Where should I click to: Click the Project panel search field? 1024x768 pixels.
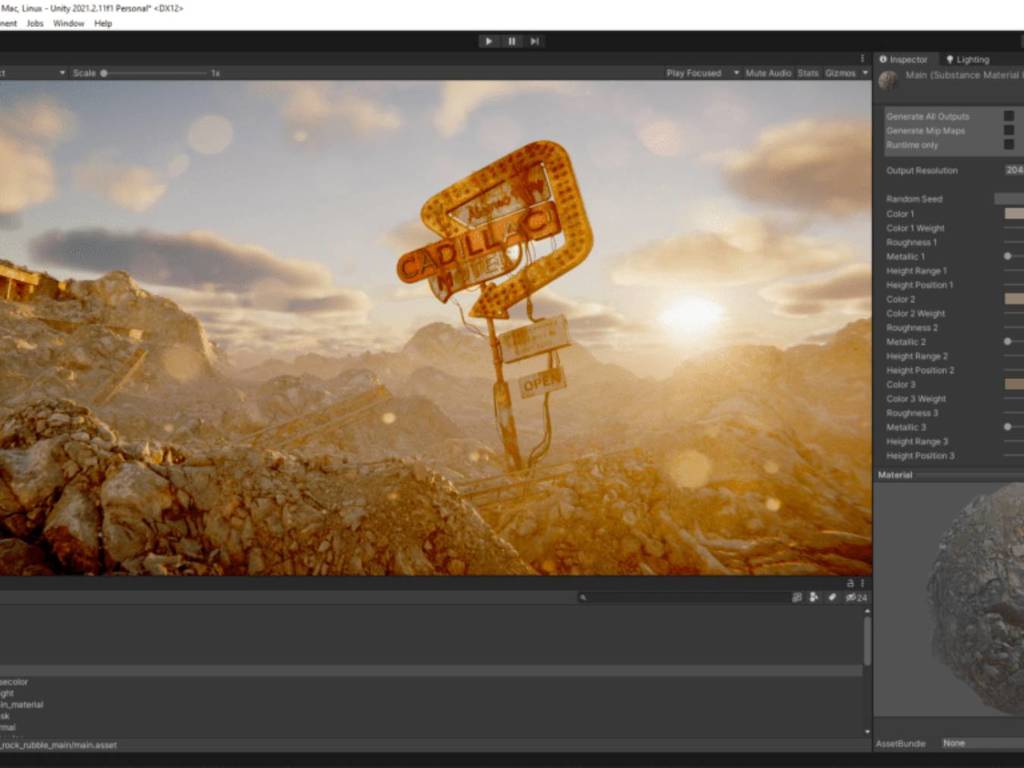coord(683,598)
